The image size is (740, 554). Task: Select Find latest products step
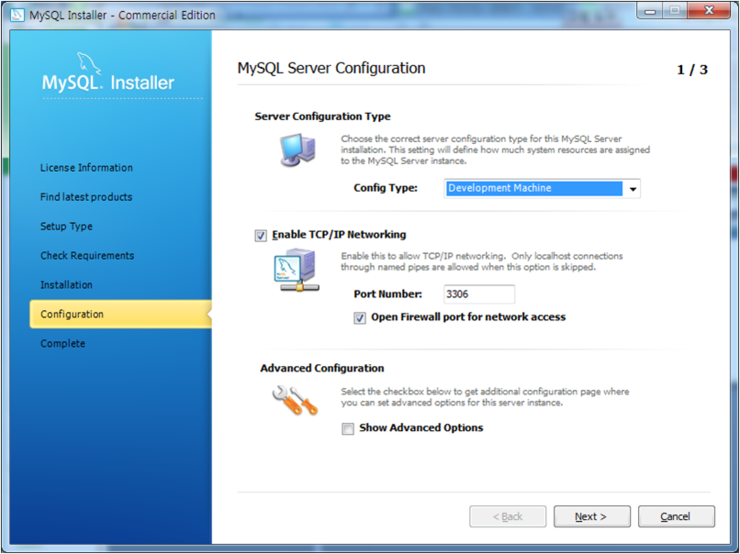(x=86, y=197)
